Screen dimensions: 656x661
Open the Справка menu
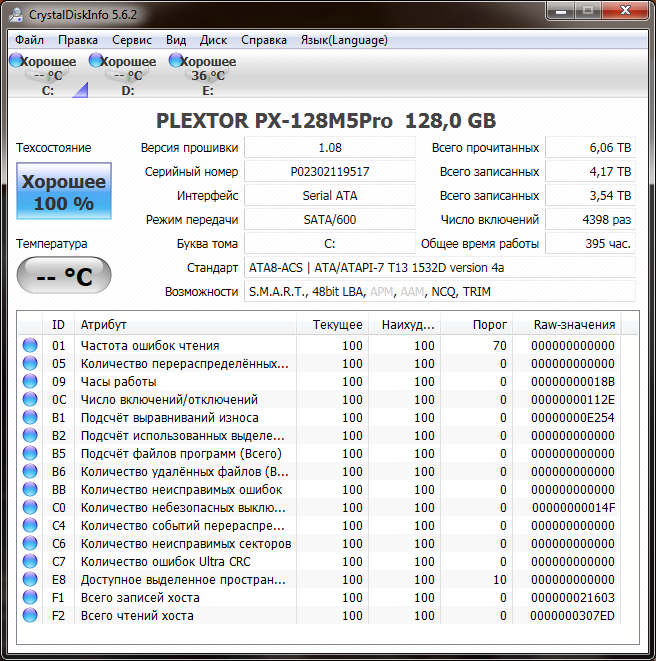[x=264, y=40]
